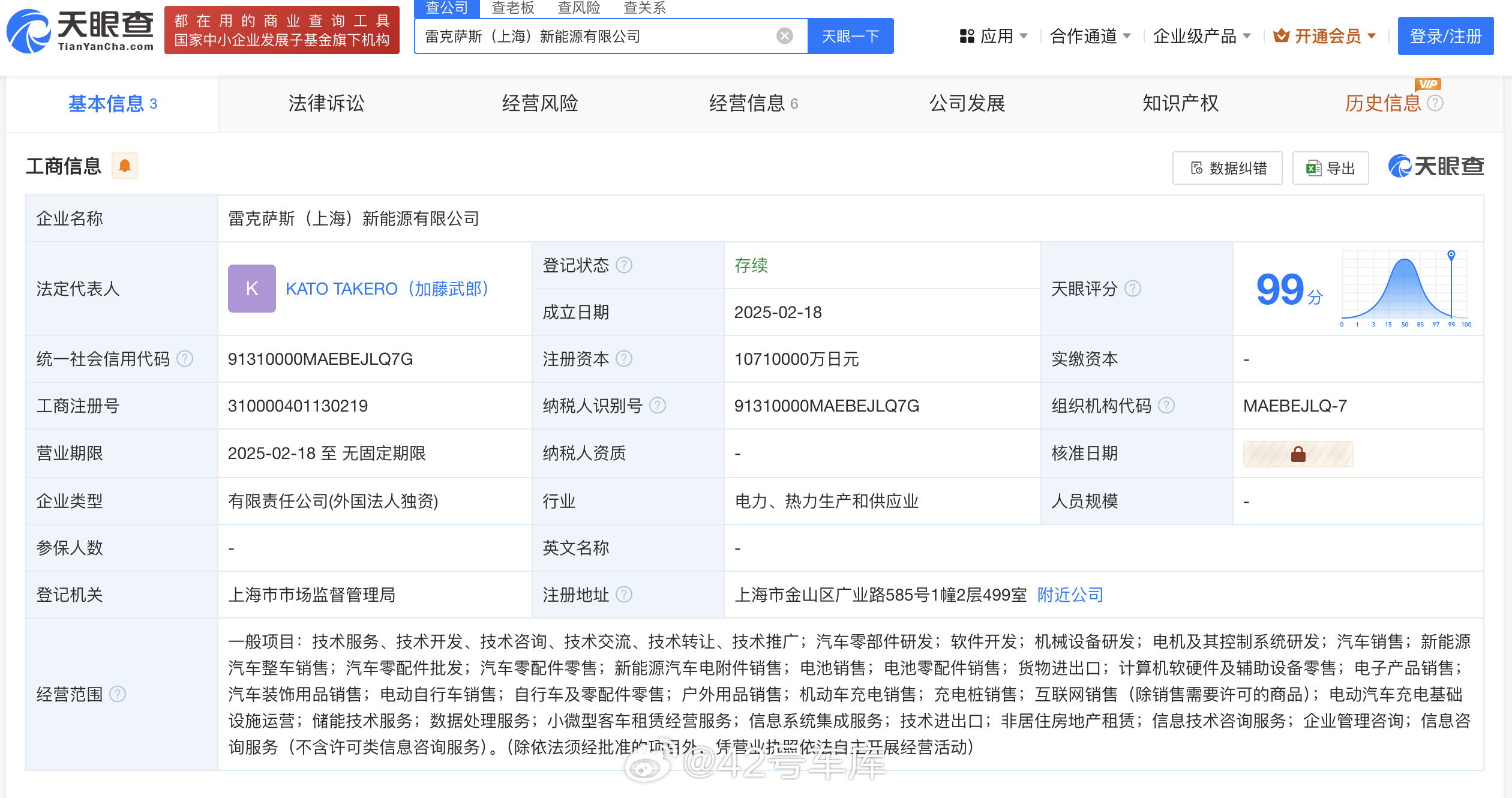Switch to the 法律诉讼 tab
This screenshot has height=798, width=1512.
[326, 104]
